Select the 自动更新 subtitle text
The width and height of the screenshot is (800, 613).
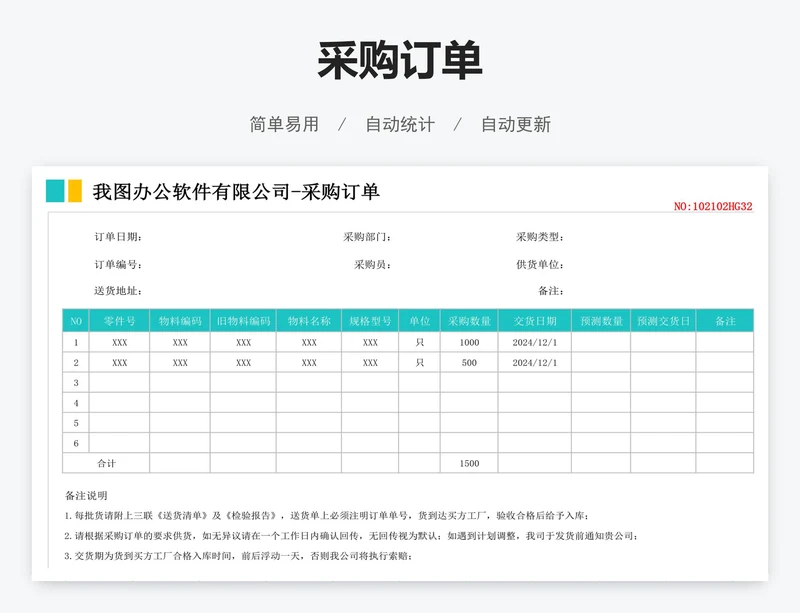(516, 124)
